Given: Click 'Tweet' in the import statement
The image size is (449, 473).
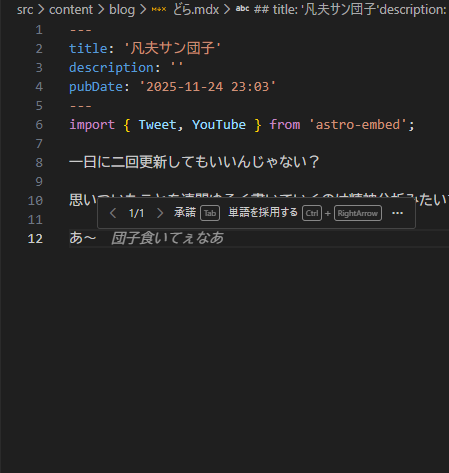Looking at the screenshot, I should pyautogui.click(x=158, y=125).
